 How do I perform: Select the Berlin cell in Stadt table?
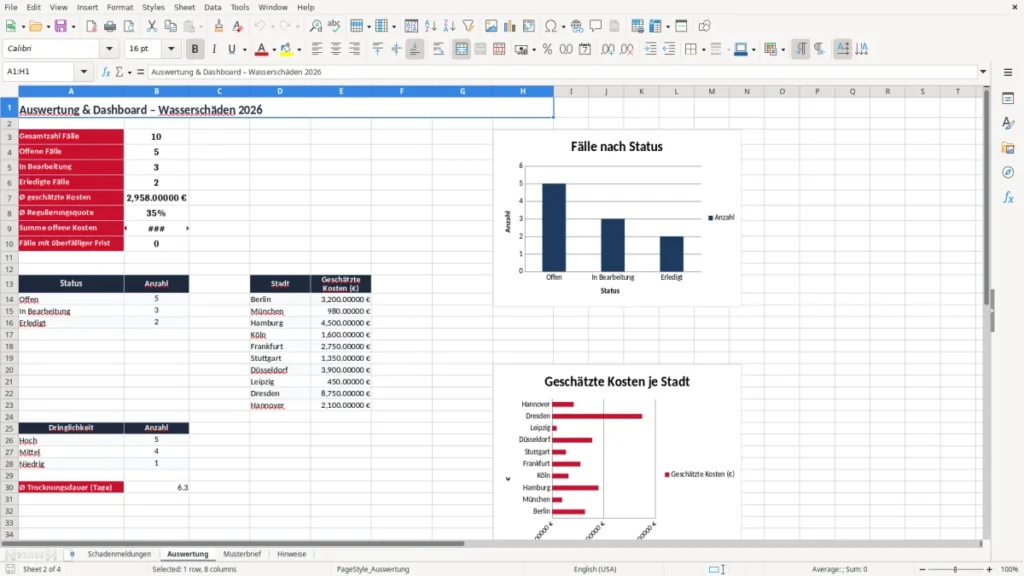click(280, 299)
